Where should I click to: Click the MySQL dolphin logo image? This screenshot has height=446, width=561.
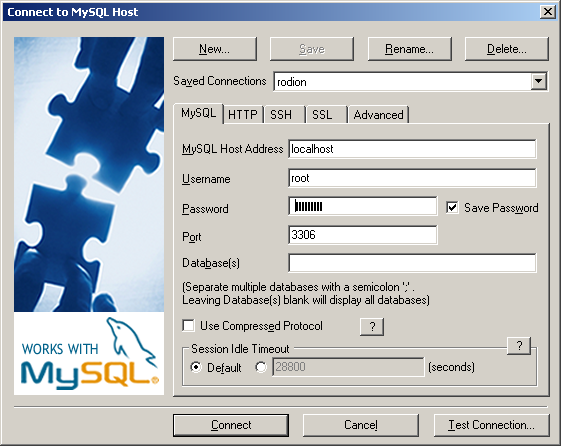tap(89, 354)
